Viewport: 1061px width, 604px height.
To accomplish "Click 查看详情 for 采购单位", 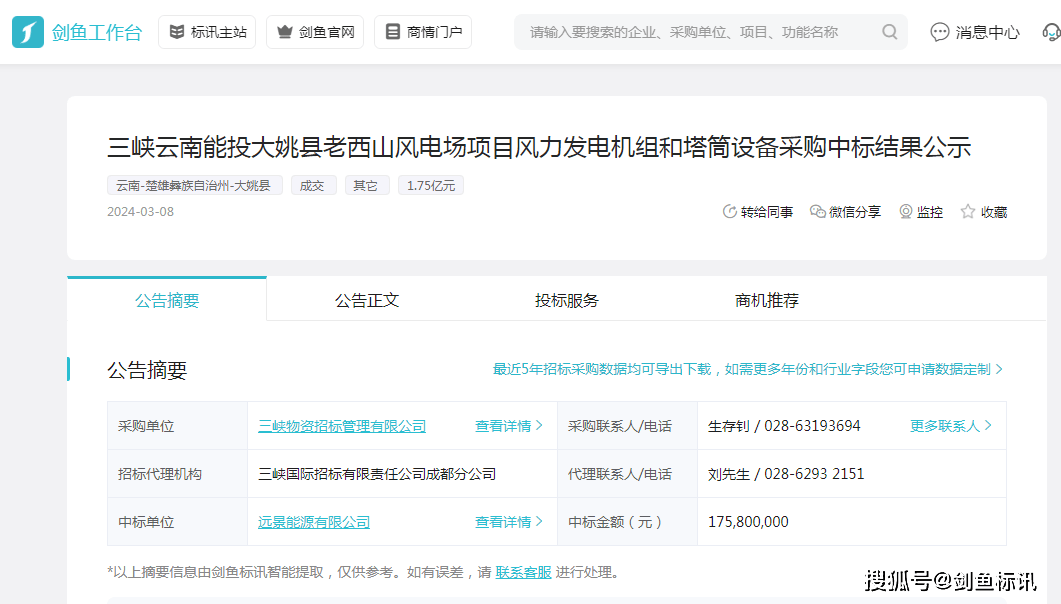I will (x=509, y=426).
